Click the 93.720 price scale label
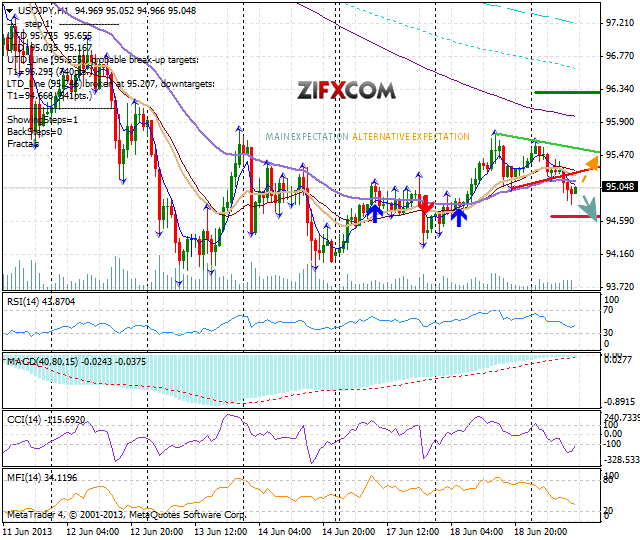Viewport: 640px width, 540px height. click(x=620, y=287)
